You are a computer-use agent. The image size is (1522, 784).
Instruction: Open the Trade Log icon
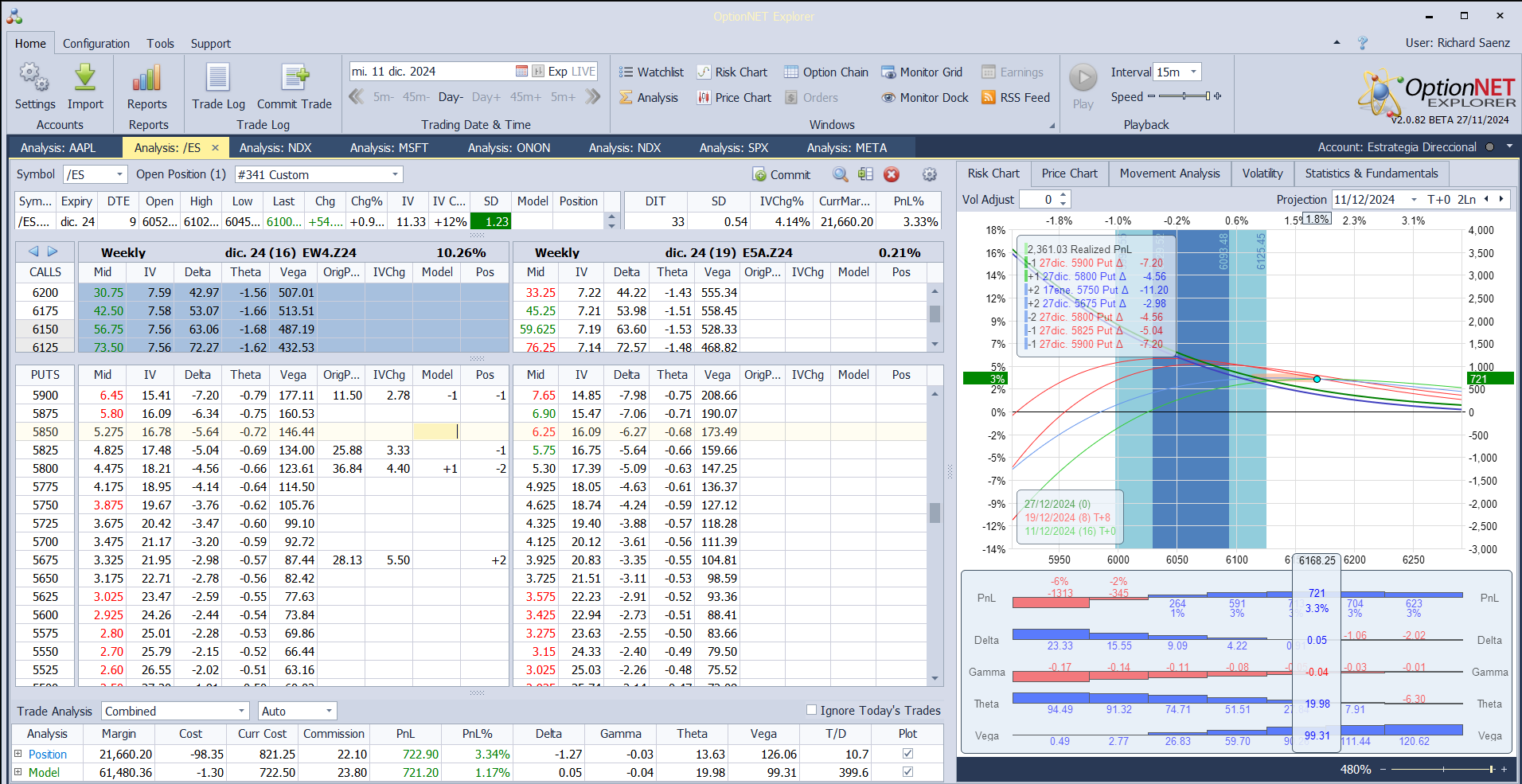tap(218, 79)
